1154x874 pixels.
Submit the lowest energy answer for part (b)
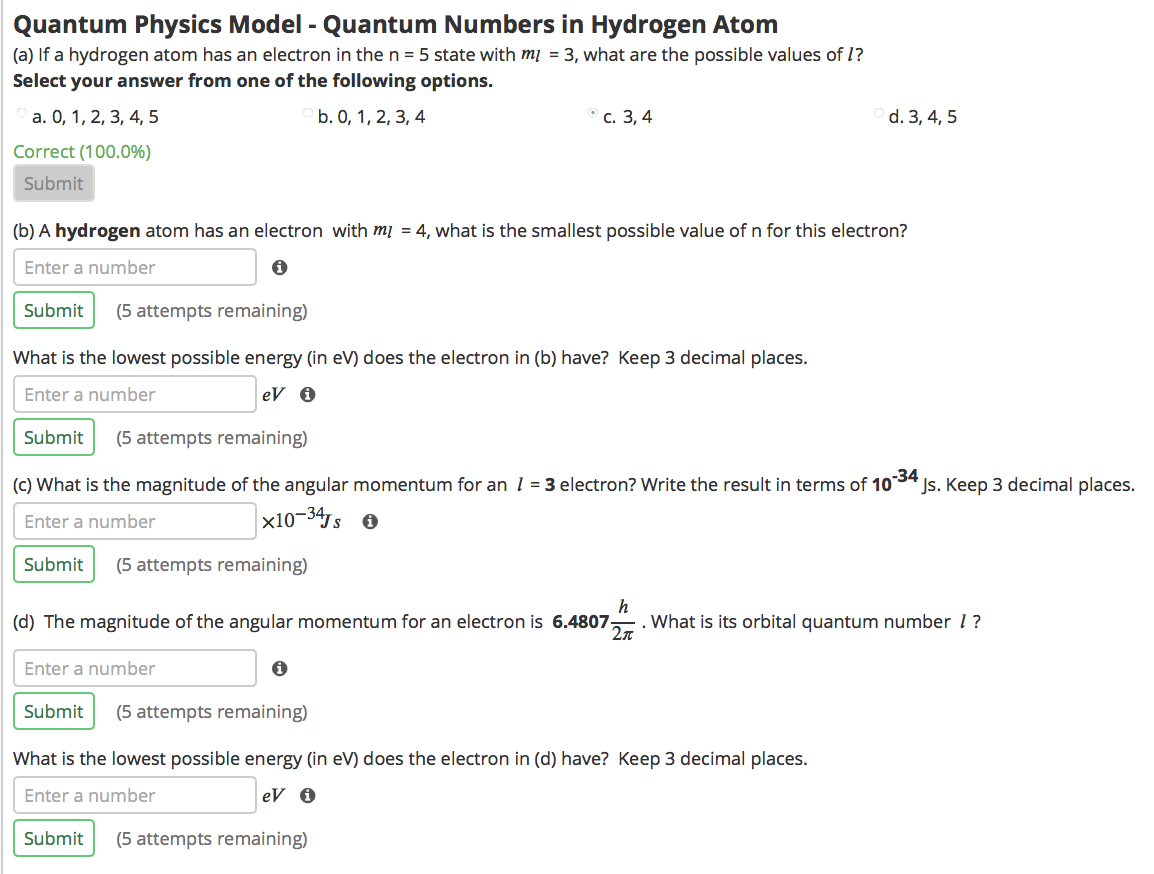click(x=53, y=437)
